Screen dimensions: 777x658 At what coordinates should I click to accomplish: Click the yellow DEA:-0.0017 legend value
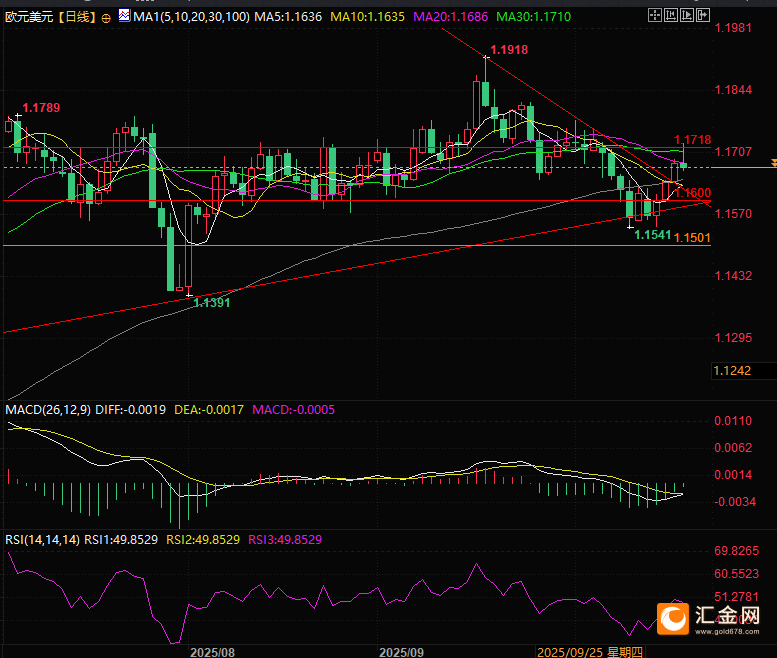pos(208,410)
